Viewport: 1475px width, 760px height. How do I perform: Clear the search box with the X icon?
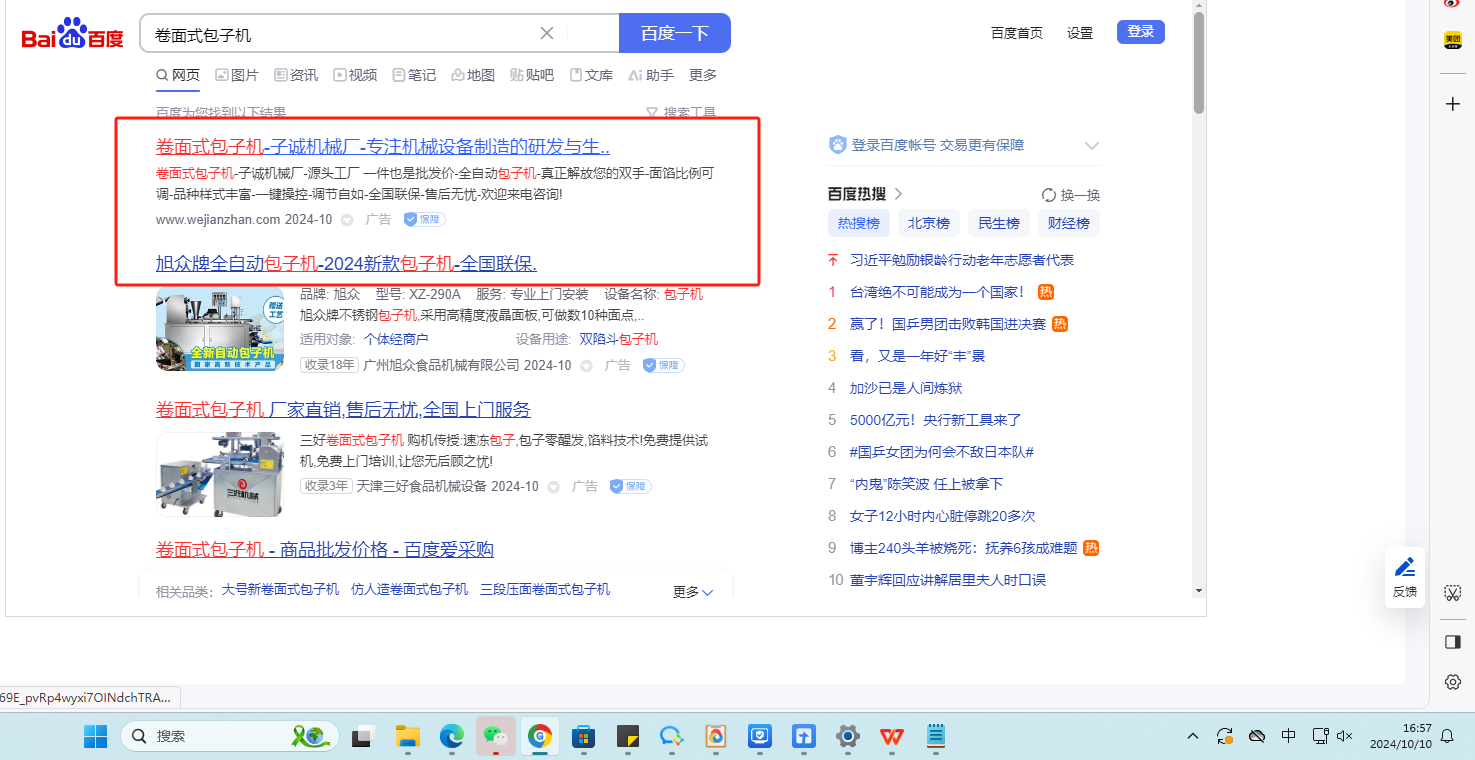[547, 33]
